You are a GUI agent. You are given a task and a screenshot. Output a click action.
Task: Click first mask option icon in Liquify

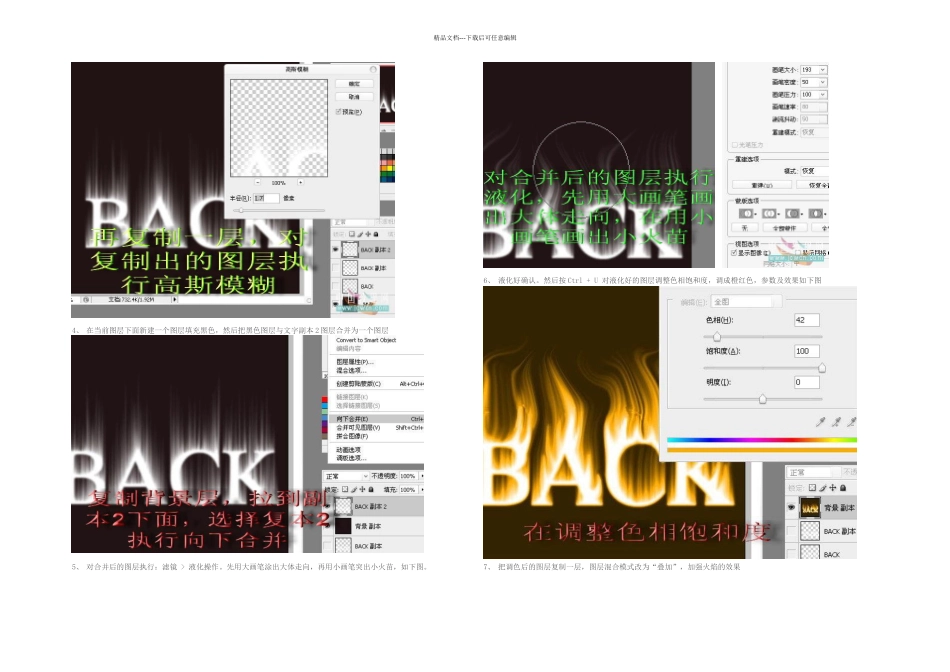pyautogui.click(x=746, y=213)
